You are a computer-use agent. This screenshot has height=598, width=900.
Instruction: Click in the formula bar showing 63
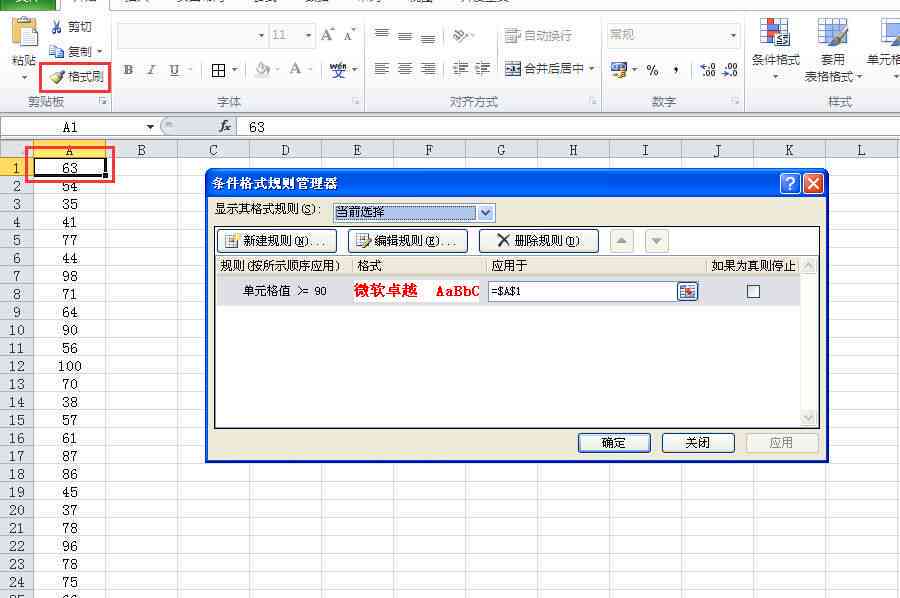tap(568, 127)
